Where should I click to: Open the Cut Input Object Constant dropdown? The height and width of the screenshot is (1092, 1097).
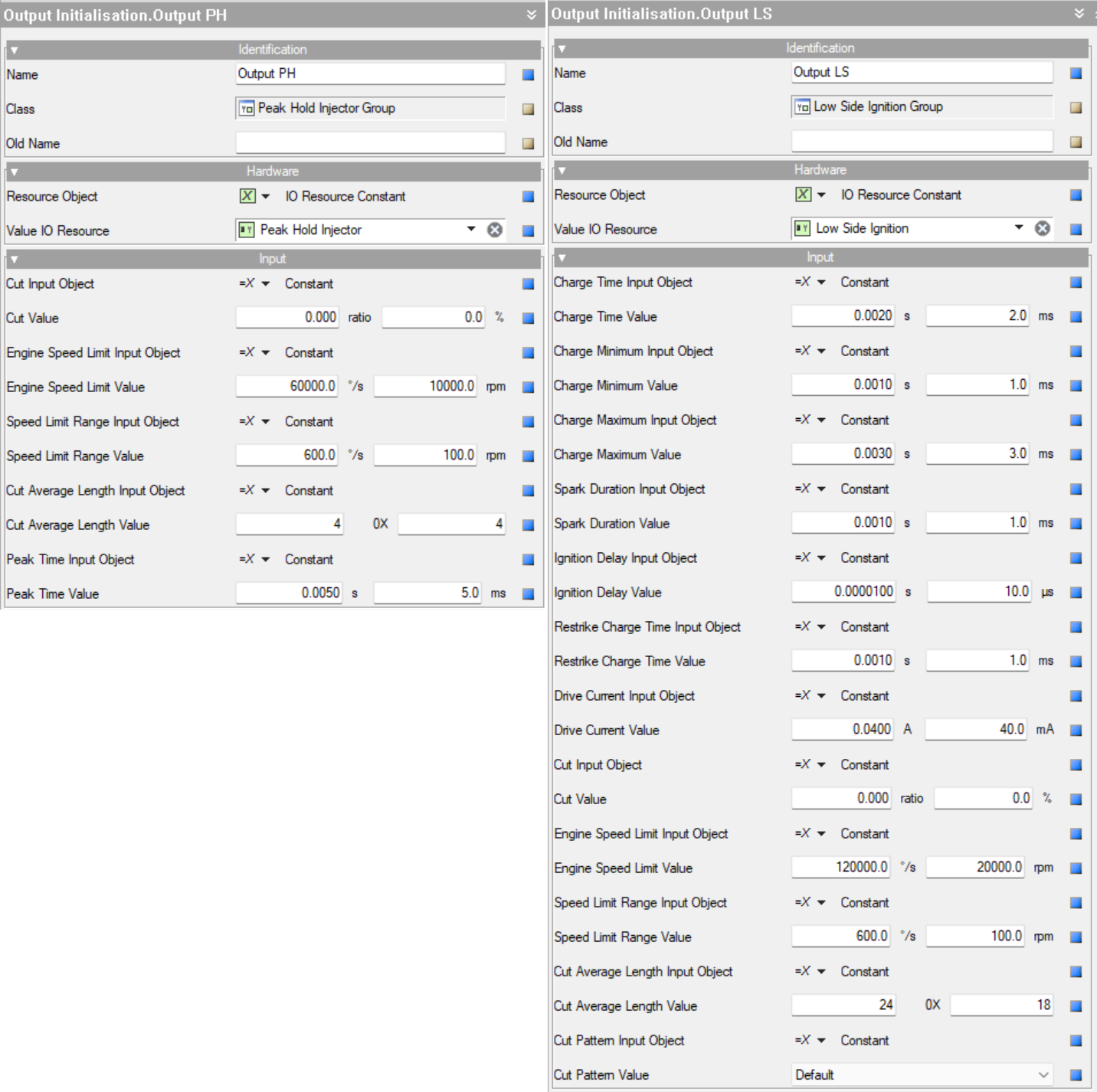(264, 283)
